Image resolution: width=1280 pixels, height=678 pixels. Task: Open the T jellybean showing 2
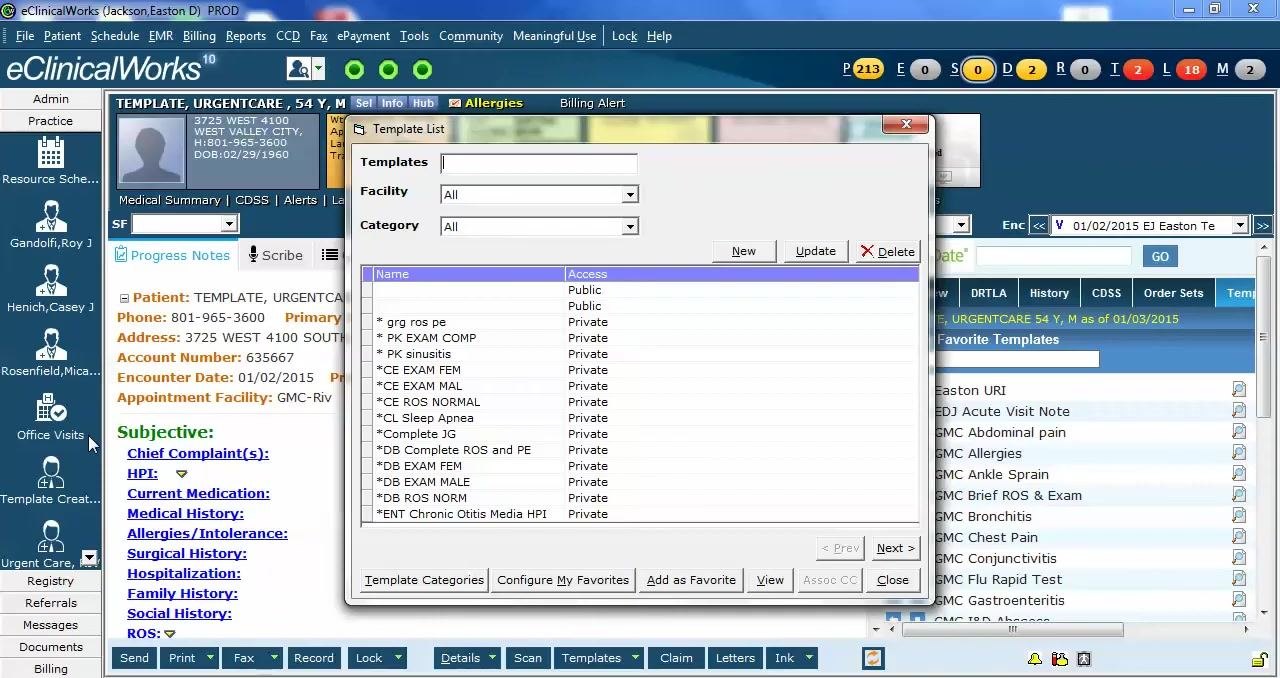1137,70
